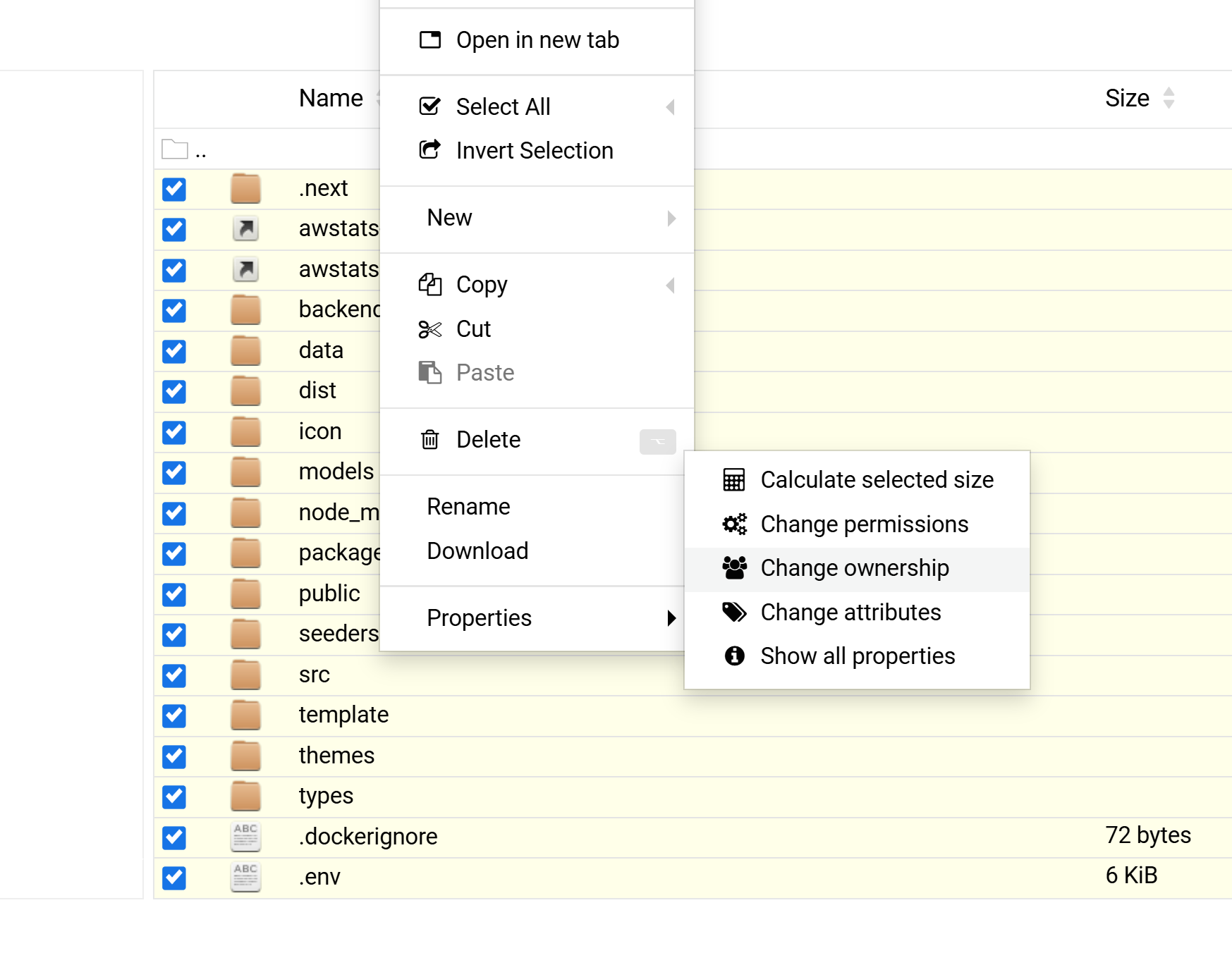Click the info icon for Show all properties
Image resolution: width=1232 pixels, height=953 pixels.
click(734, 656)
